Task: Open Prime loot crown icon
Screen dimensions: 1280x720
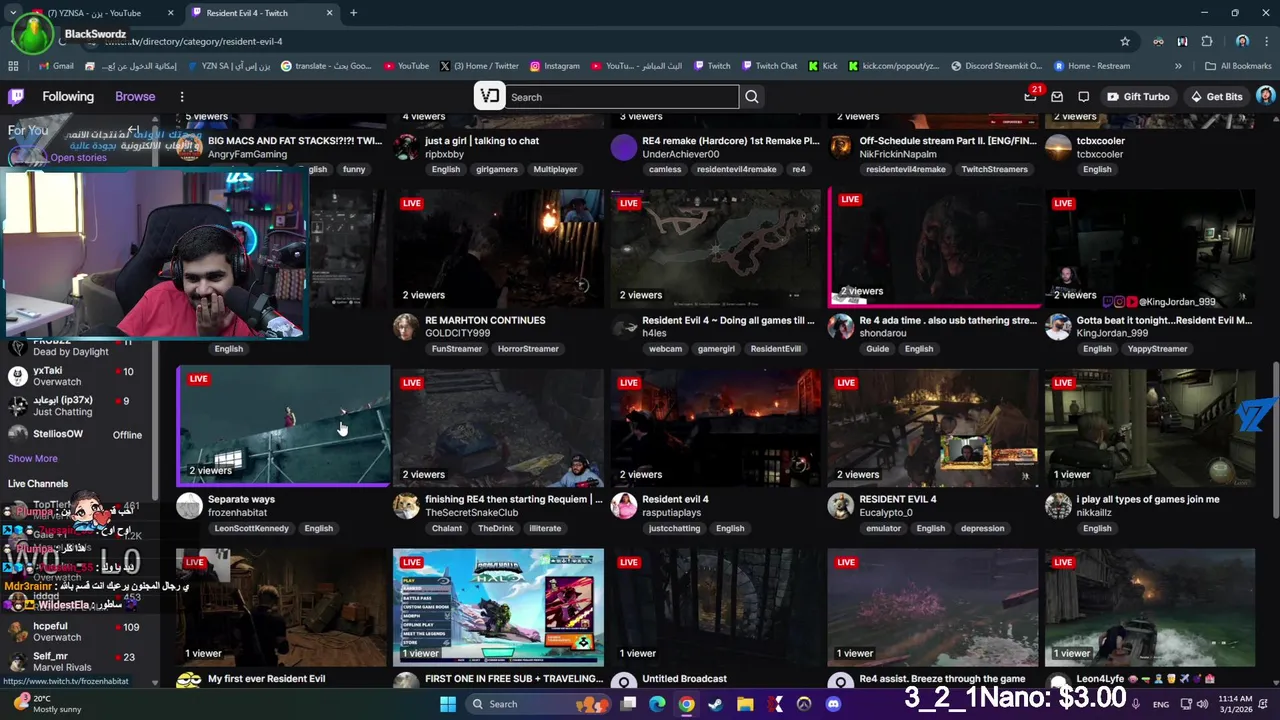Action: coord(1030,97)
